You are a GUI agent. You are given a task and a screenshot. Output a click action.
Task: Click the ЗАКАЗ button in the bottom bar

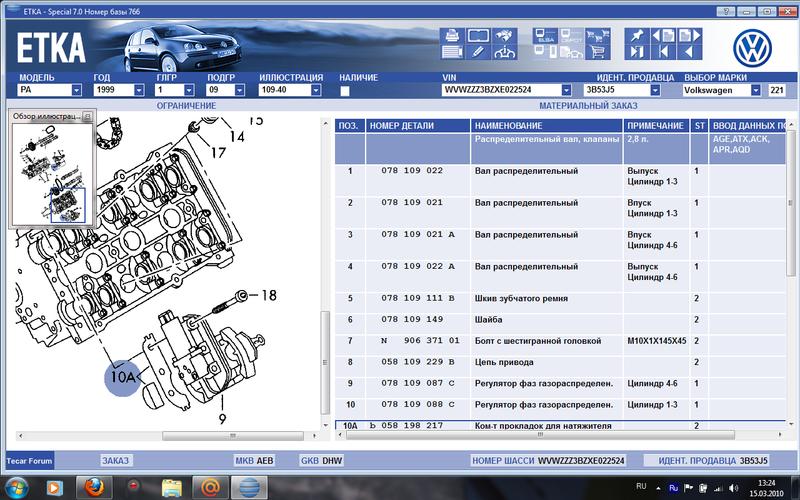[x=116, y=460]
